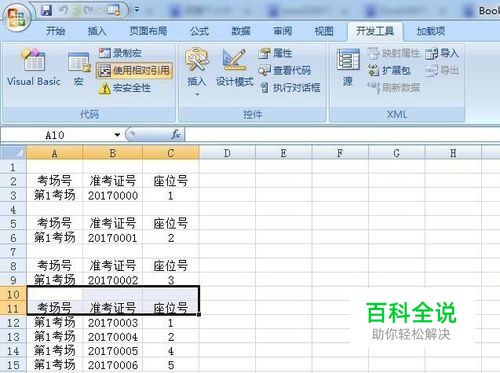Click cell B6 with 20170001
Screen dimensions: 500x373
[x=112, y=238]
